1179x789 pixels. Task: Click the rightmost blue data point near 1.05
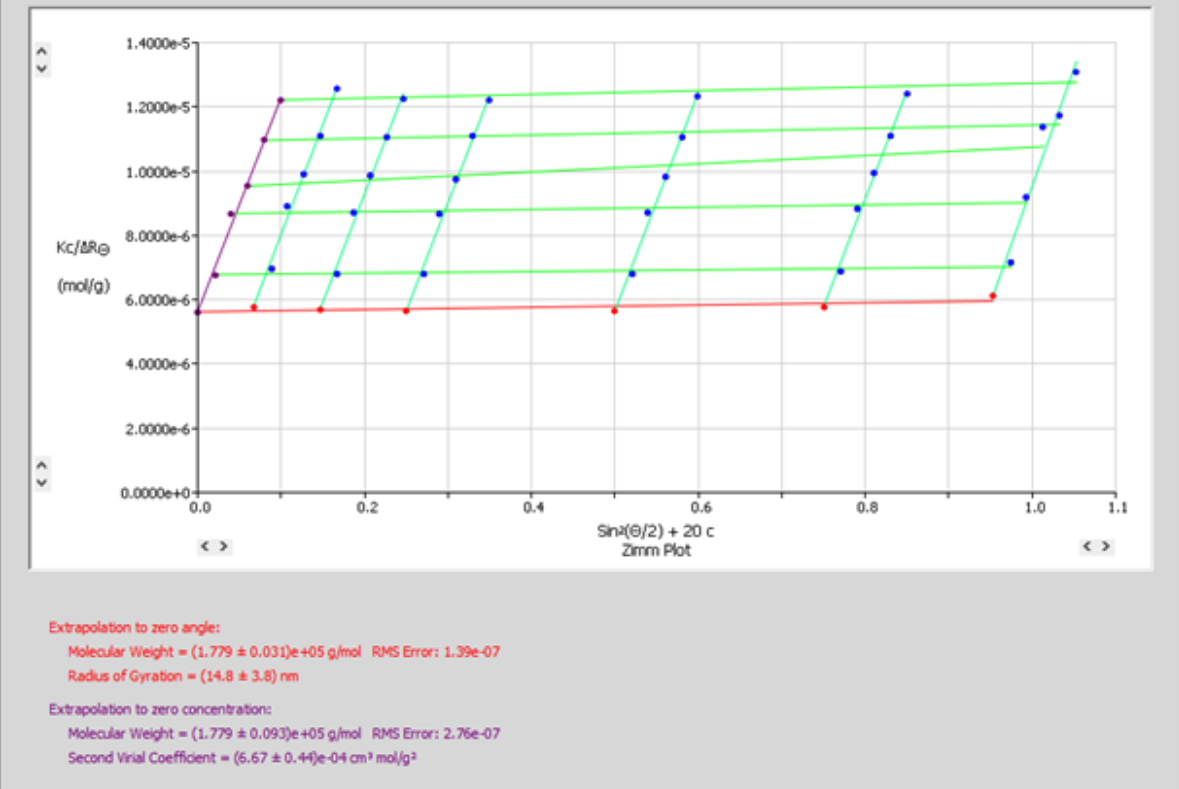(x=1076, y=71)
